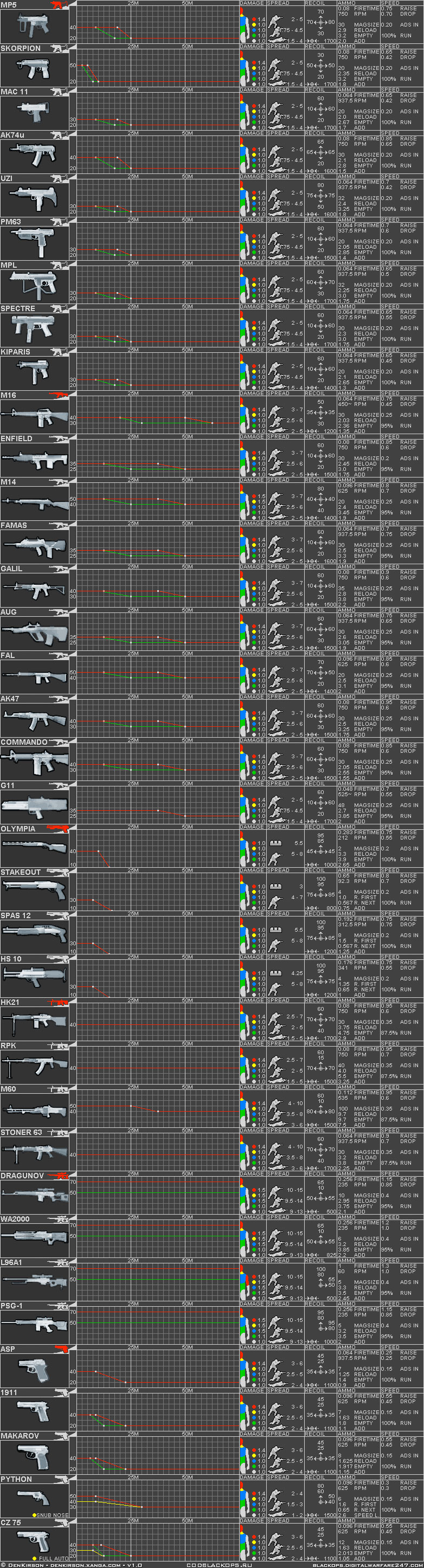
Task: Click the red SMG class icon beside MP5
Action: tap(59, 5)
